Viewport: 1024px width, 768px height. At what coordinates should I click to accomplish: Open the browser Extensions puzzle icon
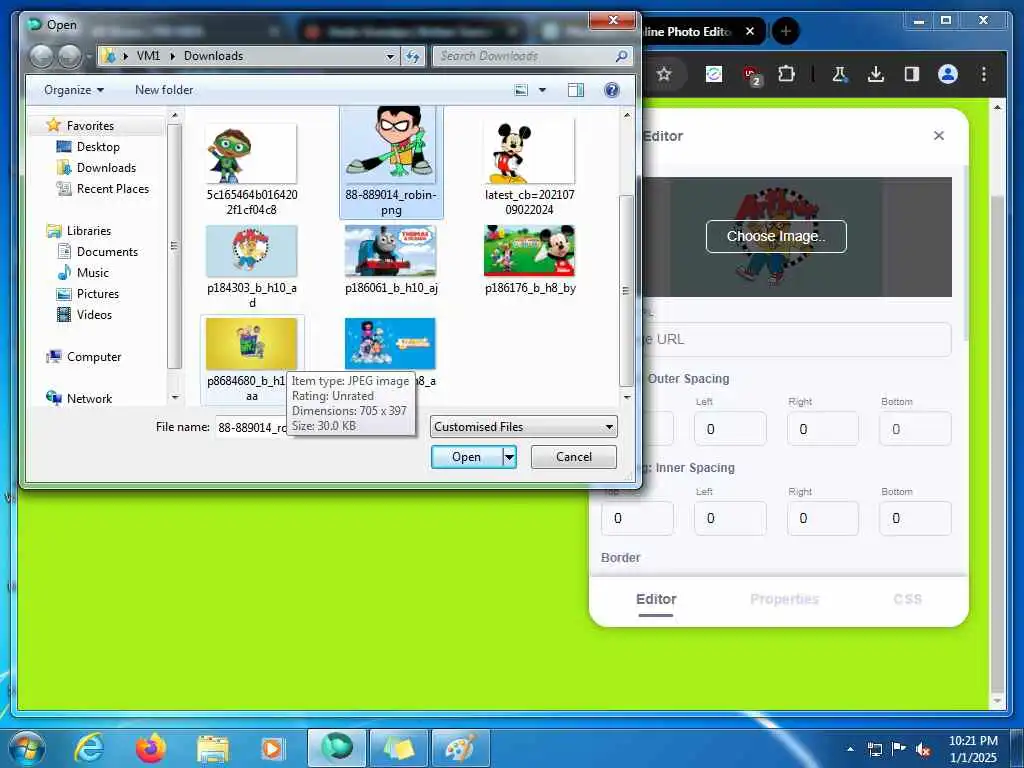pyautogui.click(x=786, y=74)
